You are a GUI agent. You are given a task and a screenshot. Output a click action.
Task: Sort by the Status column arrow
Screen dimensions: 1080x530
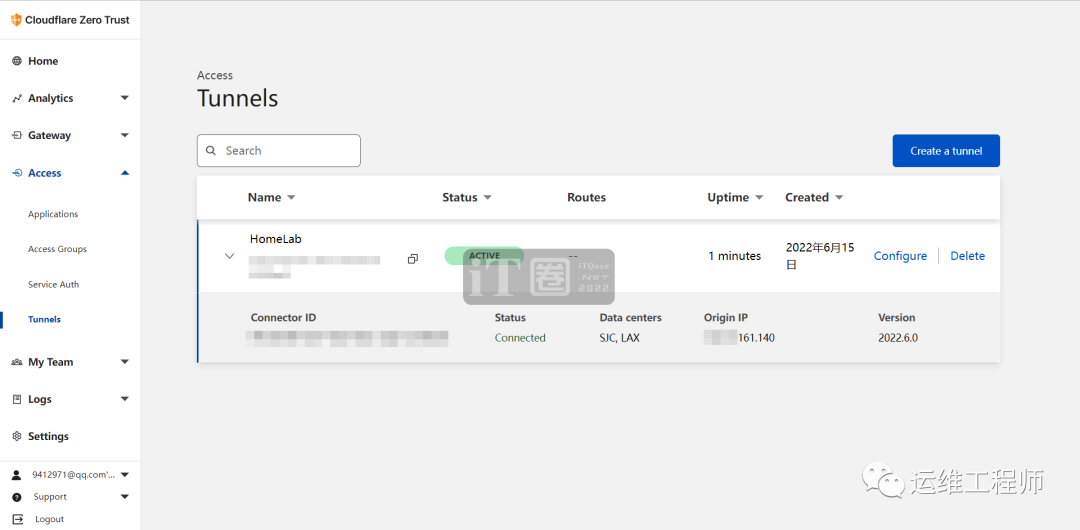click(488, 198)
